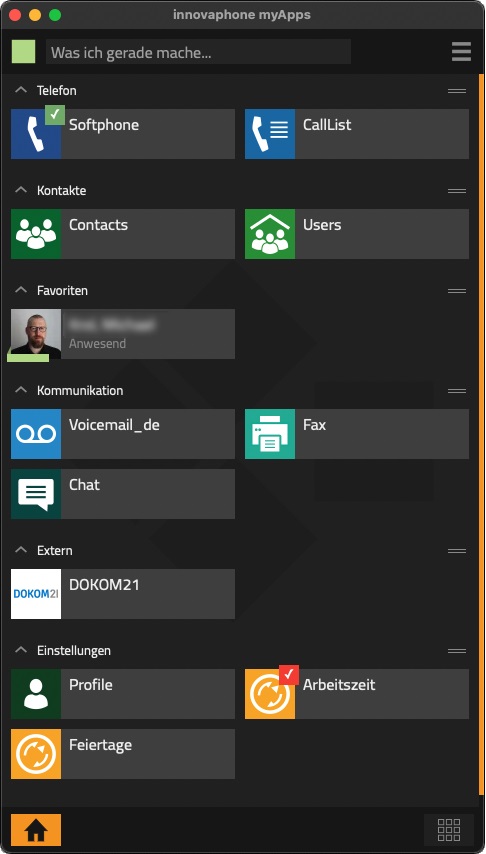Screen dimensions: 486x854
Task: Click the Kommunikation section drag handle
Action: pos(457,391)
